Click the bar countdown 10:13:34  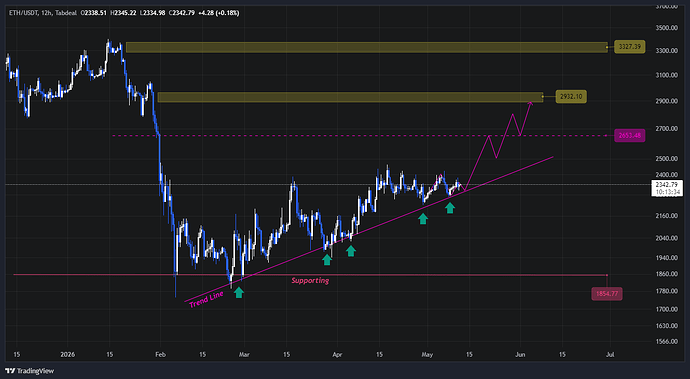(x=668, y=192)
